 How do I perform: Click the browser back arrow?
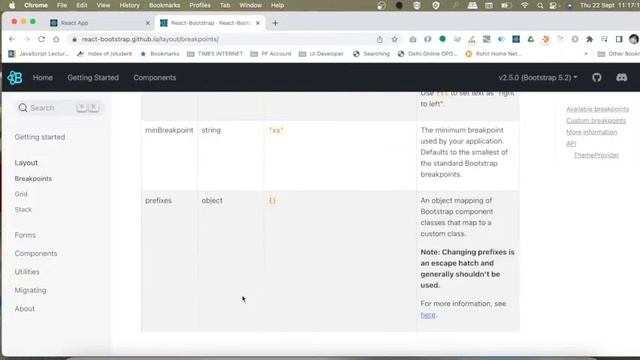pyautogui.click(x=11, y=39)
